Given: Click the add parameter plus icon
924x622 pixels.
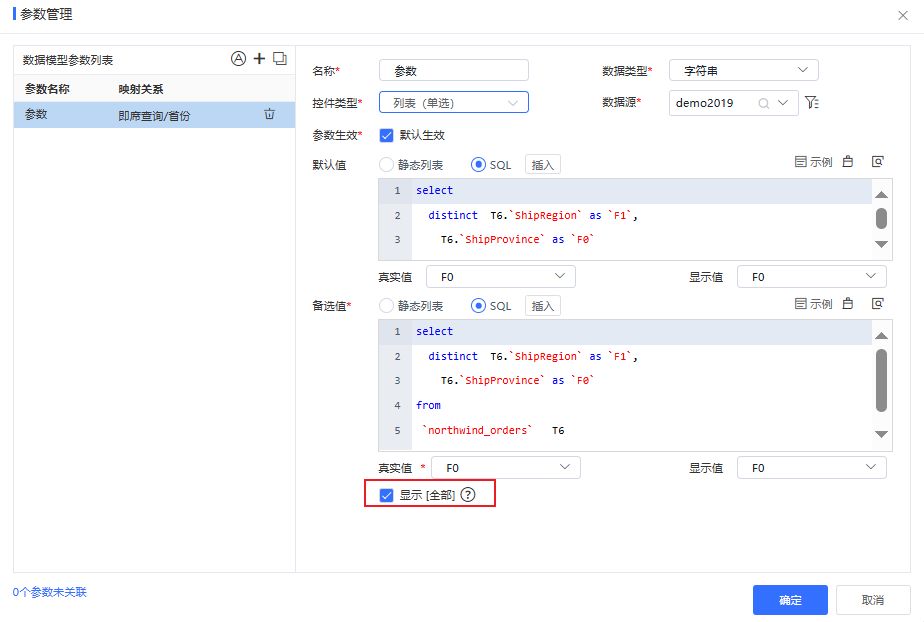Looking at the screenshot, I should [259, 58].
